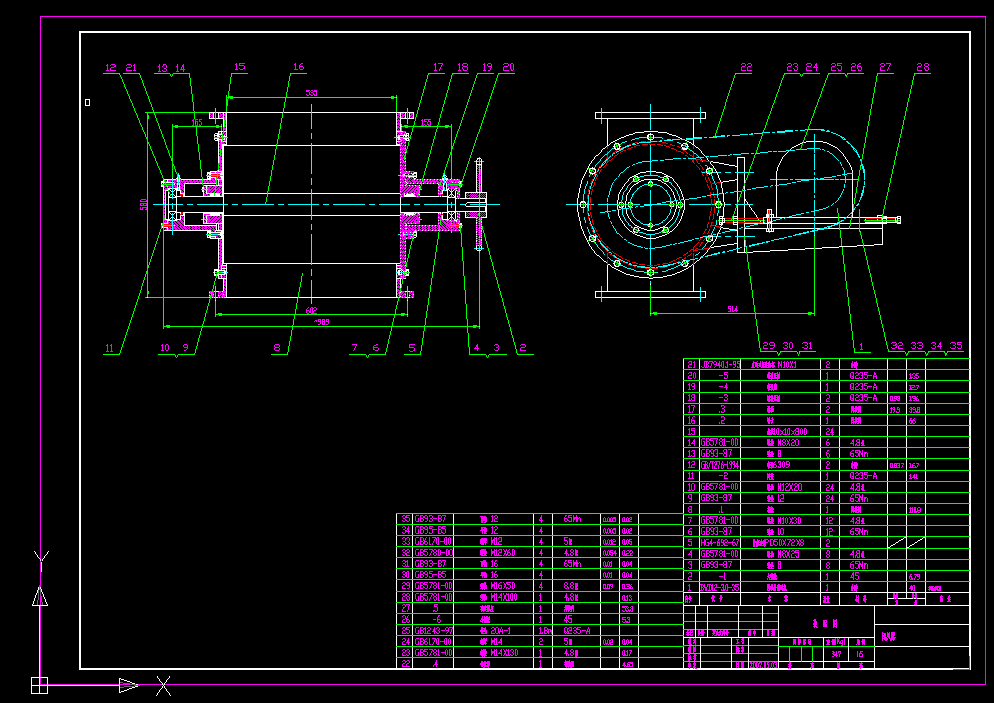The height and width of the screenshot is (703, 994).
Task: Select the Y-axis arrow triangle symbol
Action: pos(40,597)
